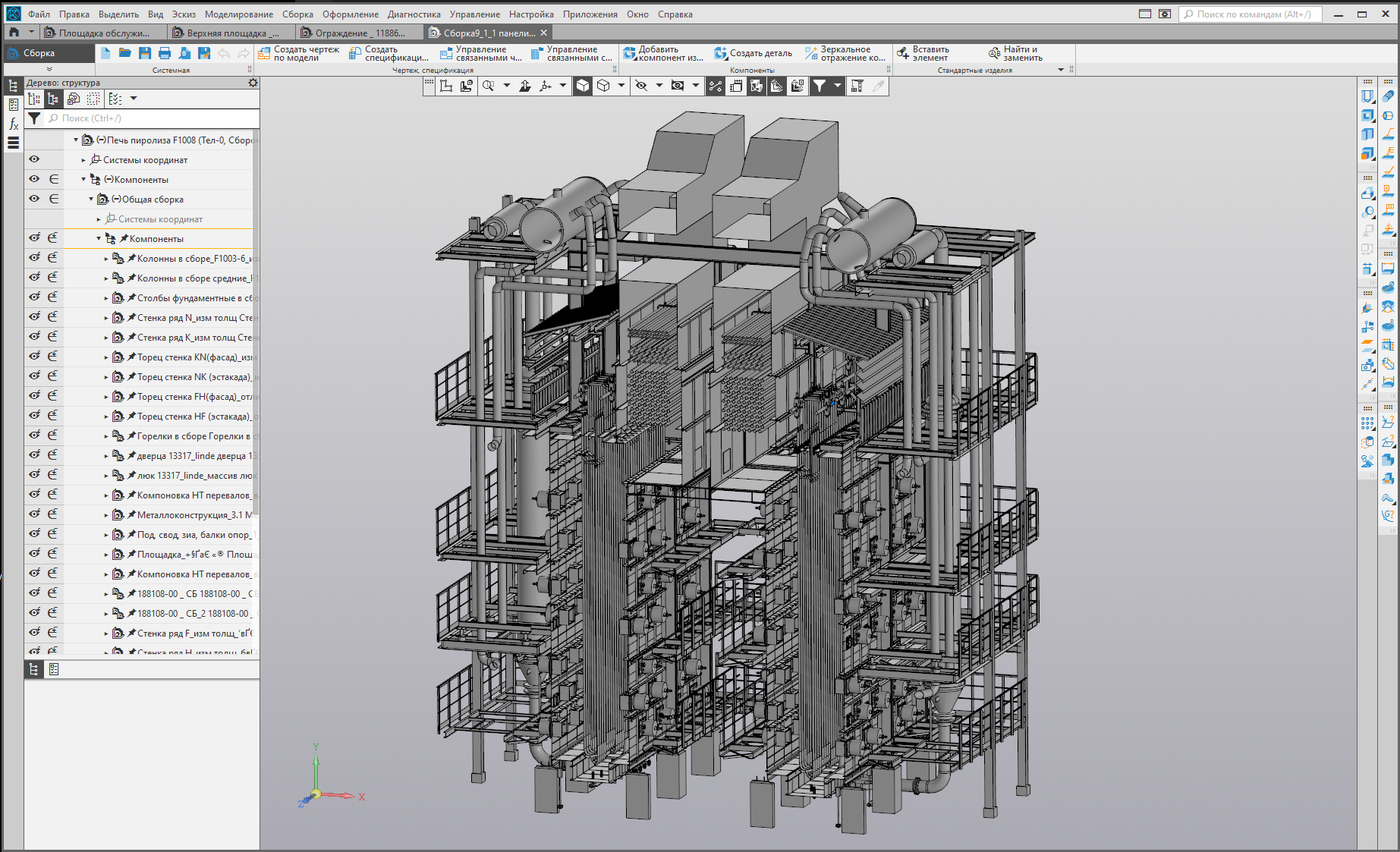Click the Zoom to region magnifier icon
The height and width of the screenshot is (852, 1400).
(x=489, y=86)
